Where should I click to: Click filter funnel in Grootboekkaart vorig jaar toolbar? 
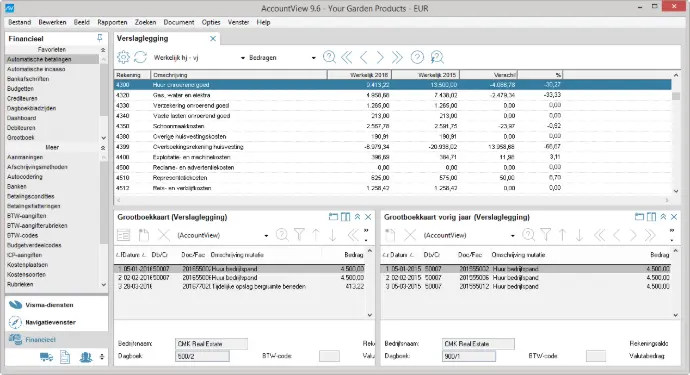pyautogui.click(x=546, y=235)
